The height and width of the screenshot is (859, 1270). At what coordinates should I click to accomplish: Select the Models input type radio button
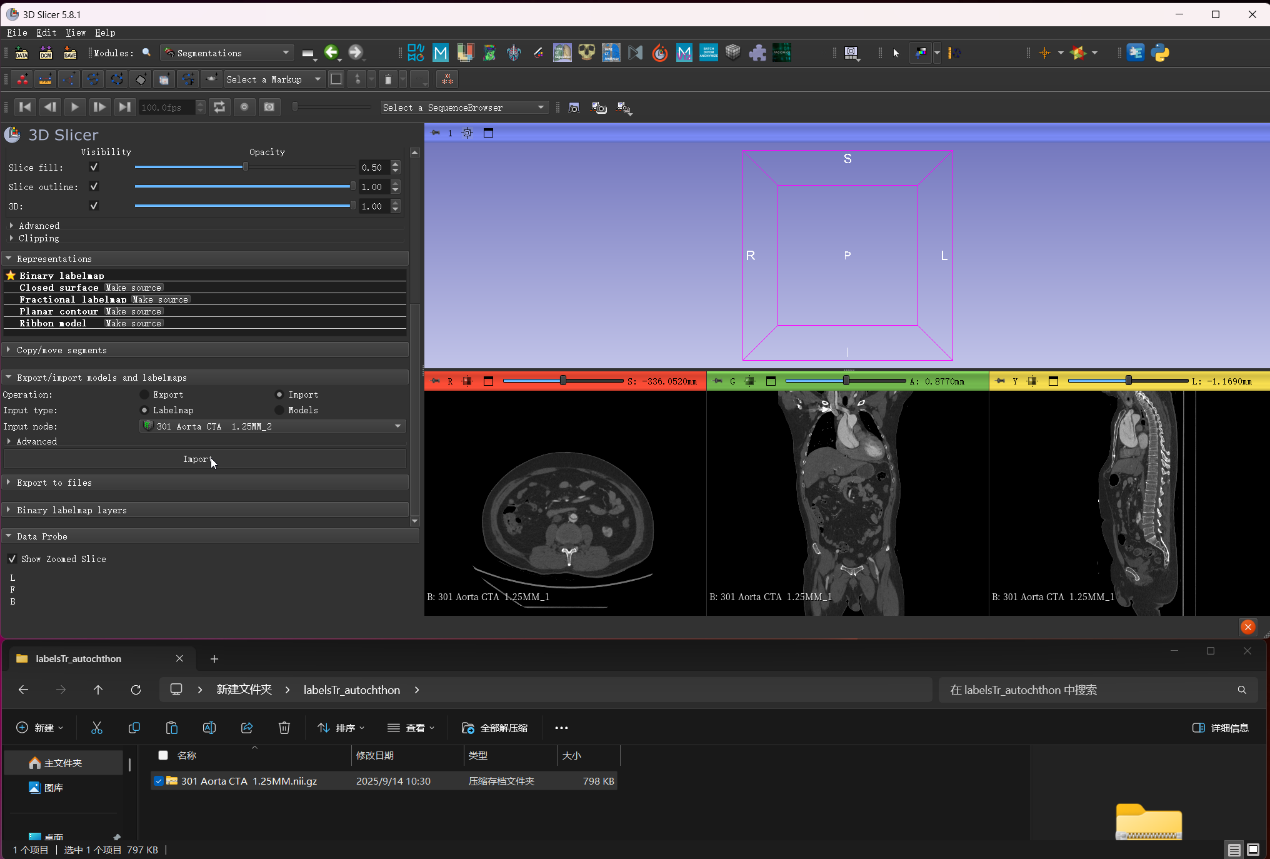pyautogui.click(x=280, y=410)
